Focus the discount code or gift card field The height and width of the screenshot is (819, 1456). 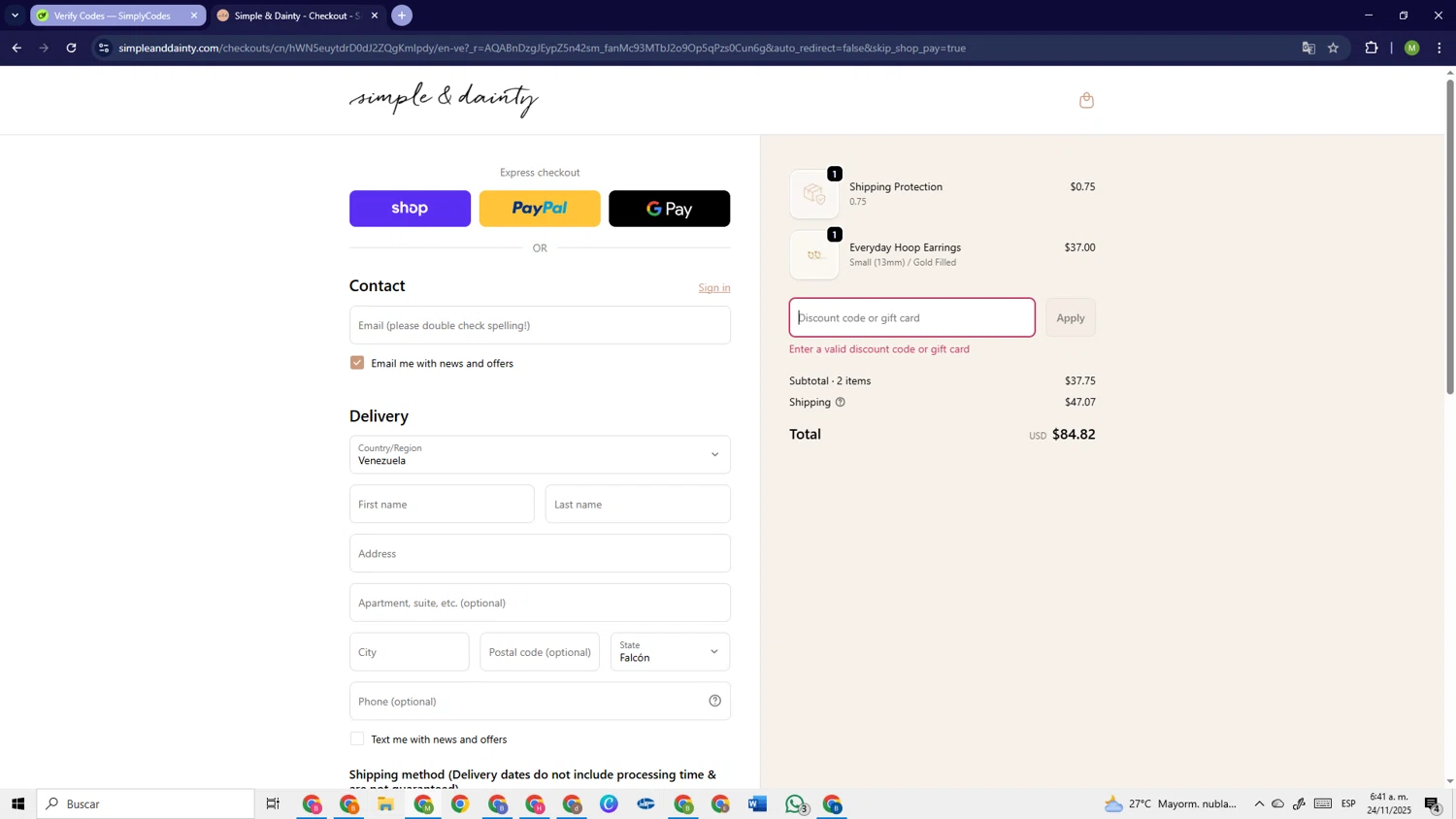(912, 317)
